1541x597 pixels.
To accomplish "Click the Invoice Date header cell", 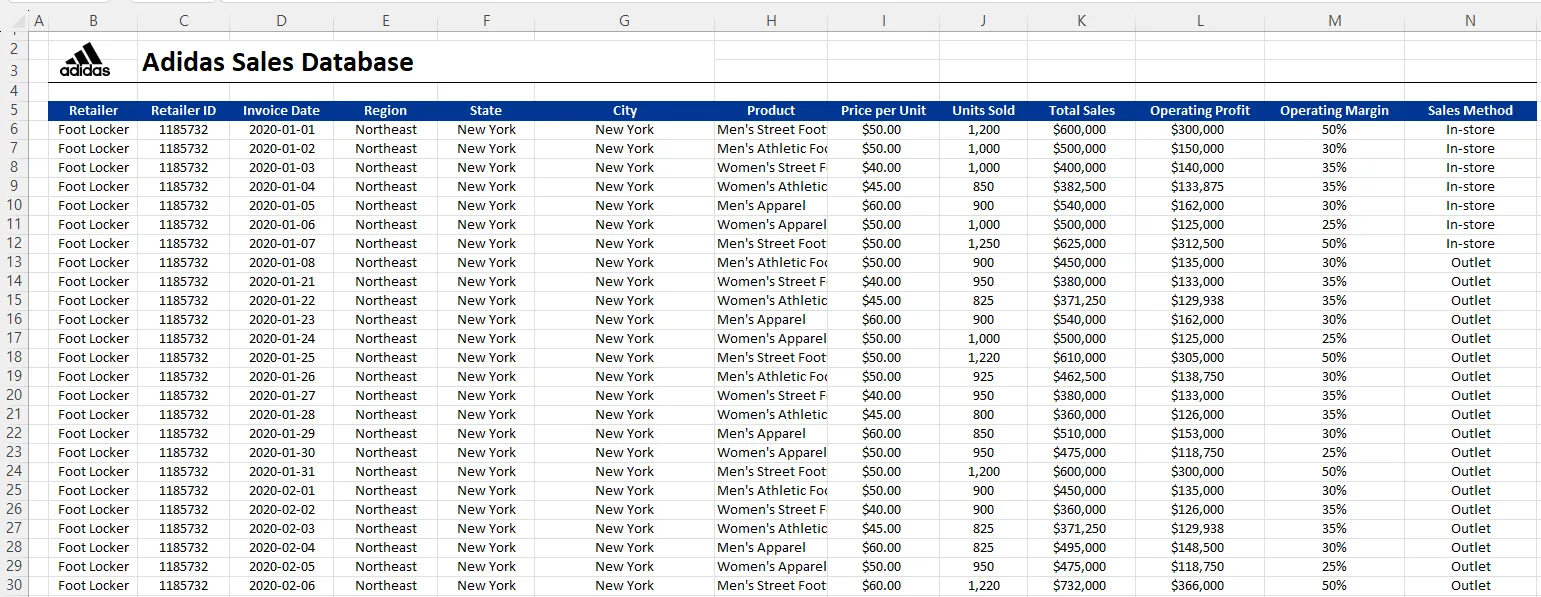I will (281, 111).
